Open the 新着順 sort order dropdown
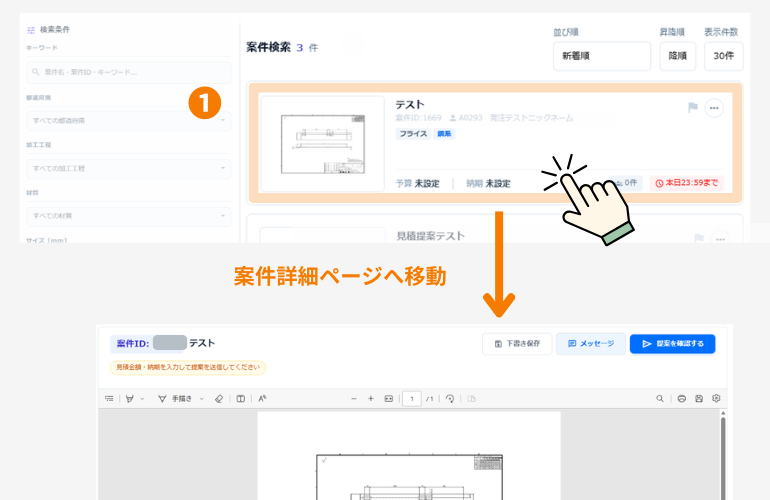Viewport: 770px width, 500px height. coord(602,56)
